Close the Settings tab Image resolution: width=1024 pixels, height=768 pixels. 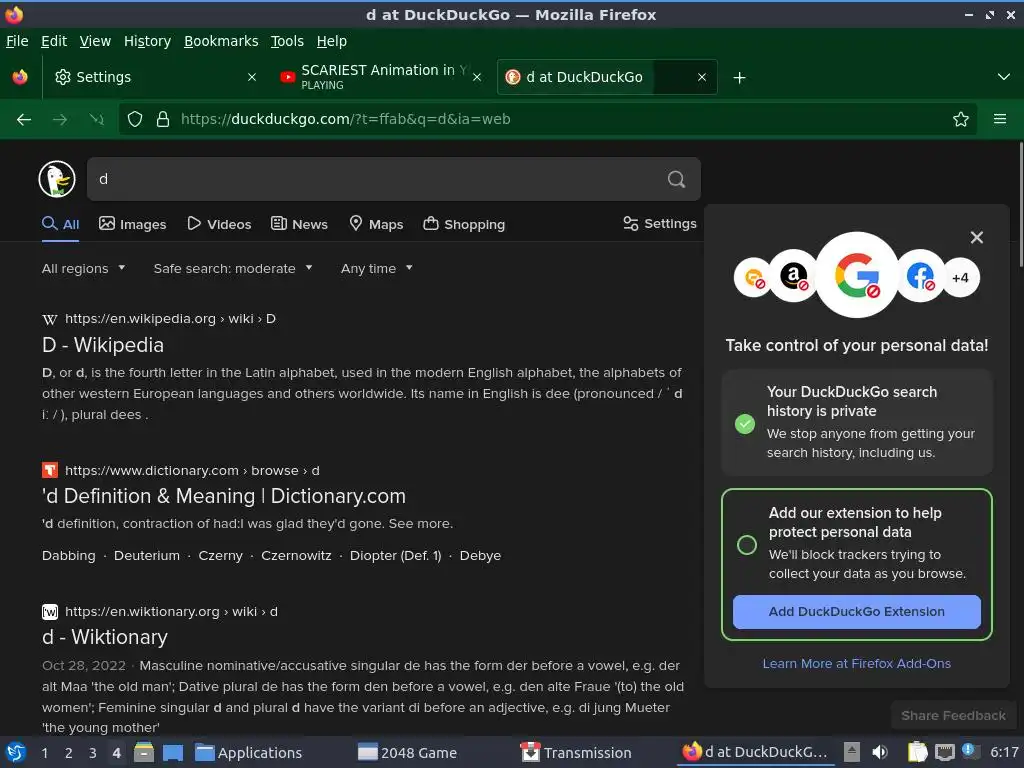tap(251, 77)
